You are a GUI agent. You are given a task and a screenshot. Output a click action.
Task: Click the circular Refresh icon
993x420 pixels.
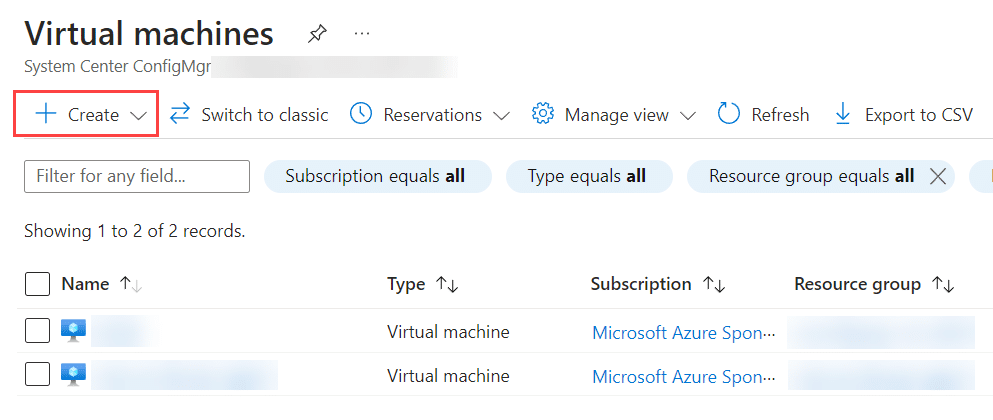729,115
